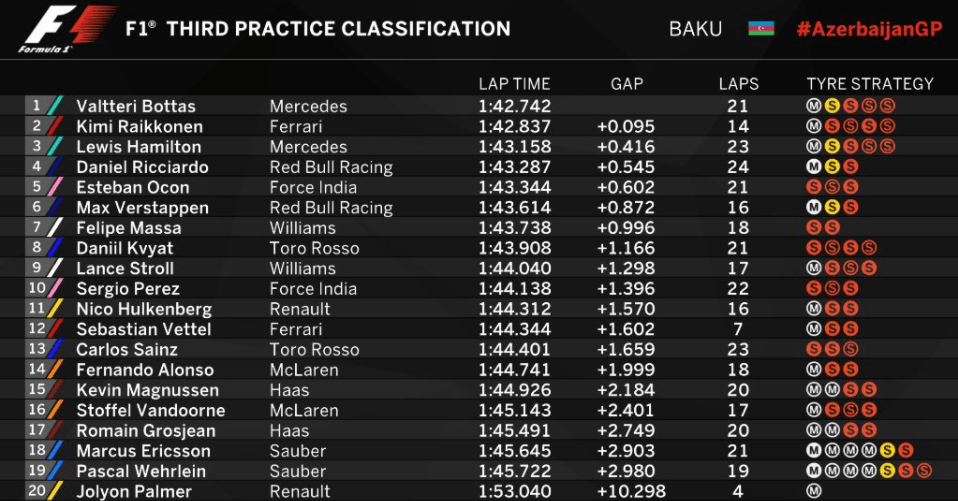Click position number 1 badge
Screen dimensions: 958x501
[36, 105]
